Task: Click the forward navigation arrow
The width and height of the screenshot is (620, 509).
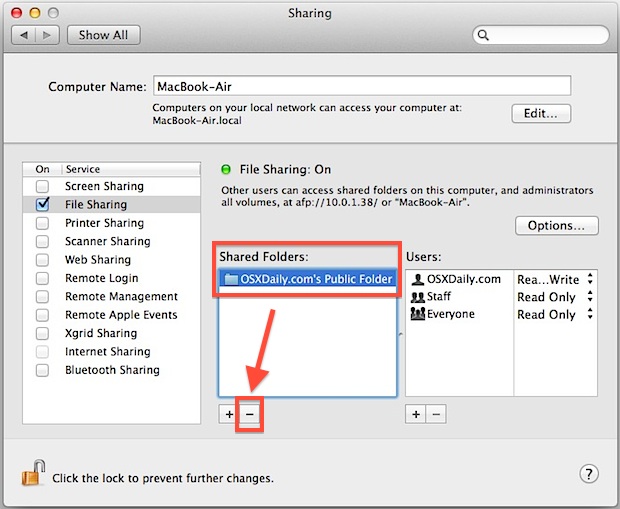Action: click(x=47, y=35)
